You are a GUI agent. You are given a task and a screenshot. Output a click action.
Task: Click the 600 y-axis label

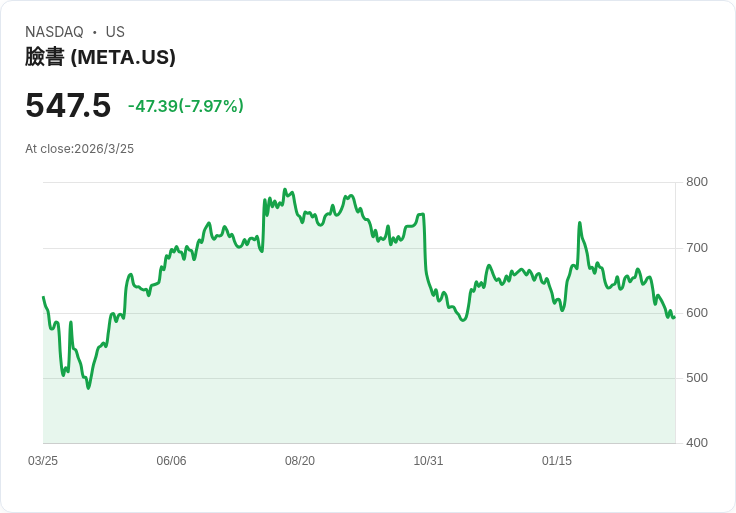click(x=696, y=313)
